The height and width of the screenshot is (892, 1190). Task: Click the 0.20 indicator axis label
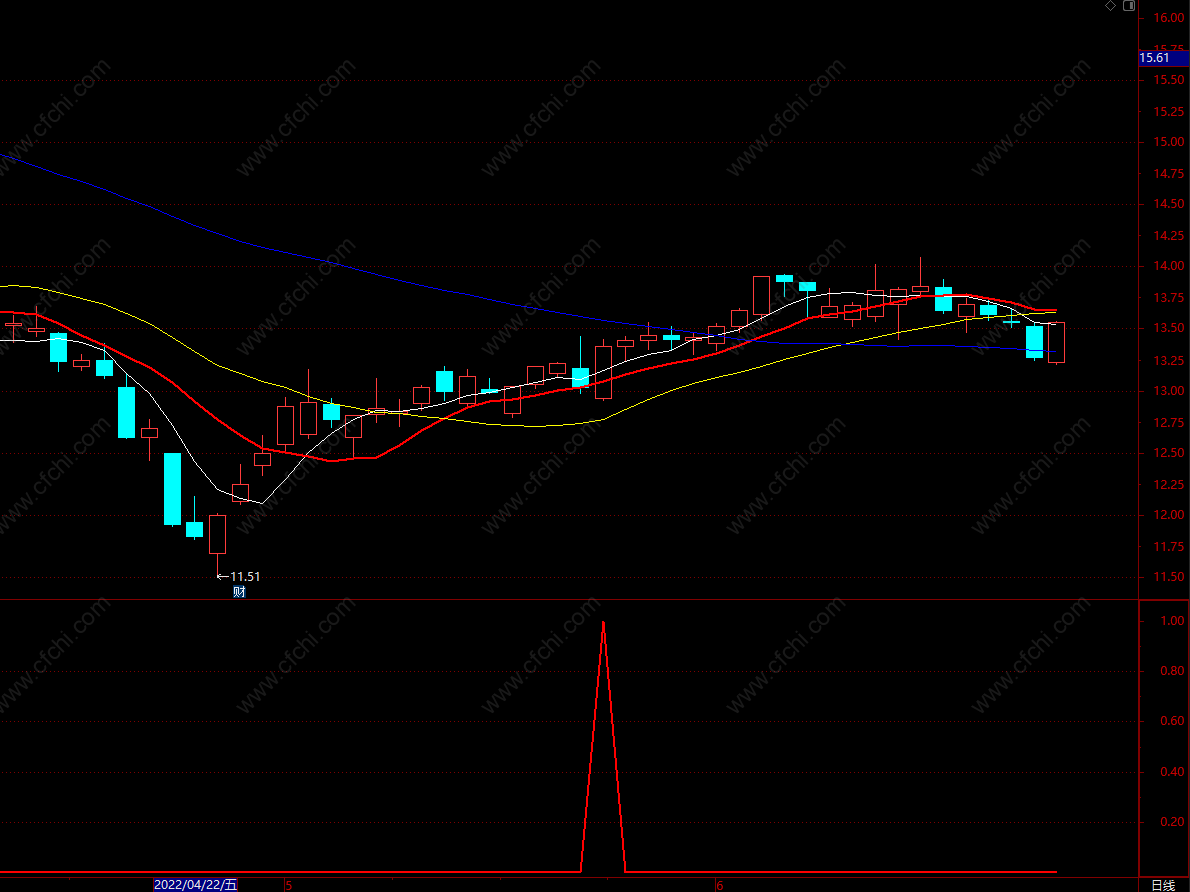click(x=1172, y=822)
